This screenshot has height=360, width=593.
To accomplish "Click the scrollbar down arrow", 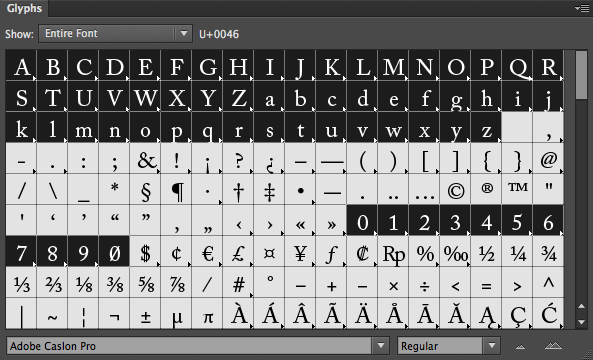I will tap(582, 322).
